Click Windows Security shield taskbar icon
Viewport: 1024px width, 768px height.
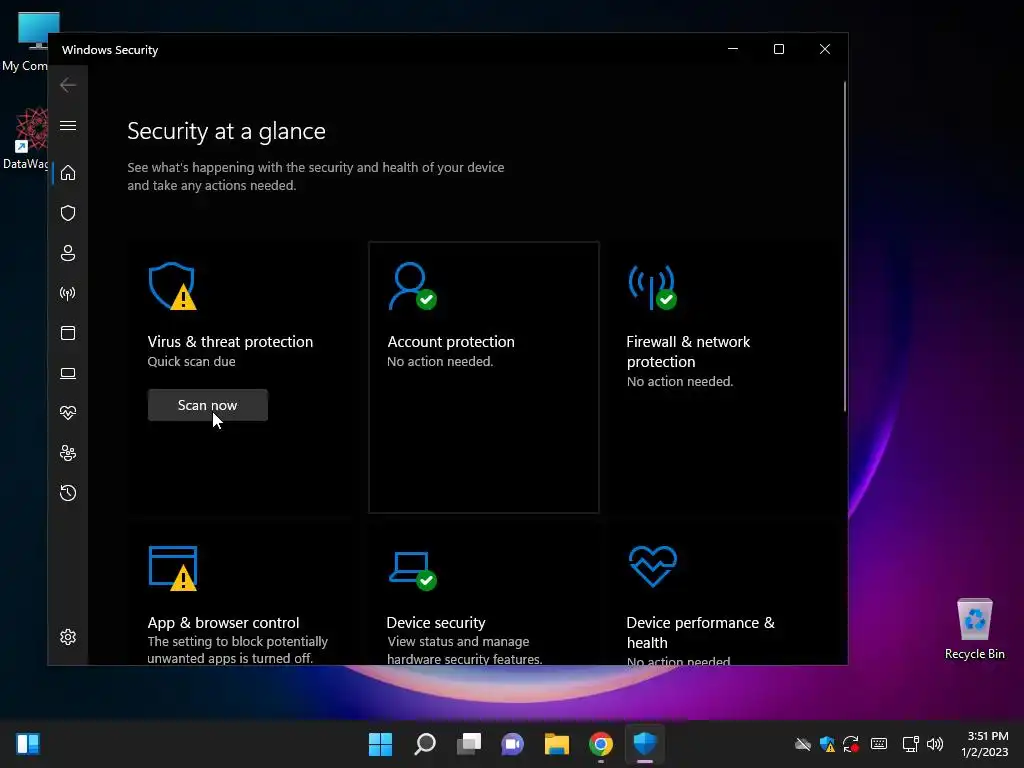click(645, 744)
